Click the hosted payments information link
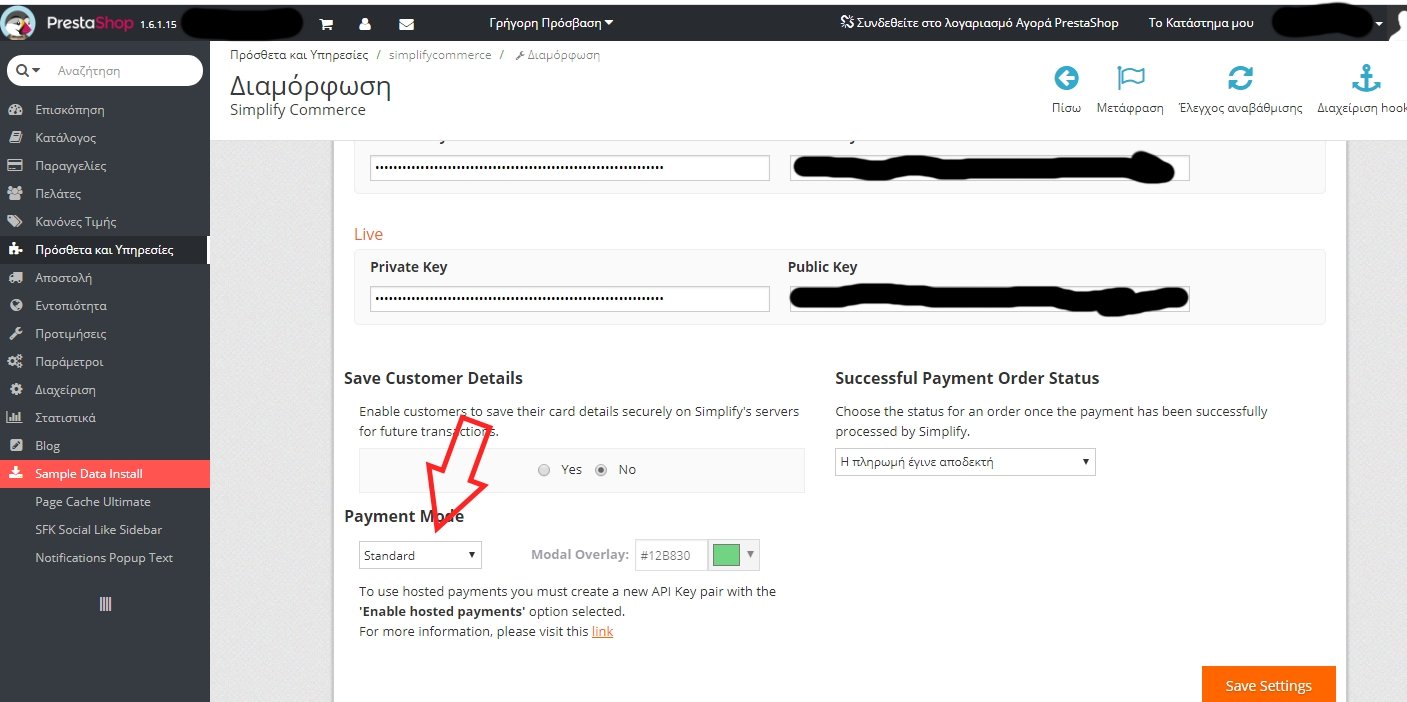1407x702 pixels. click(x=602, y=632)
